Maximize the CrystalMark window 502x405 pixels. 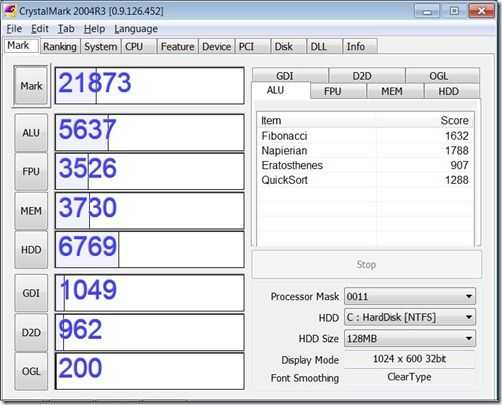point(454,11)
